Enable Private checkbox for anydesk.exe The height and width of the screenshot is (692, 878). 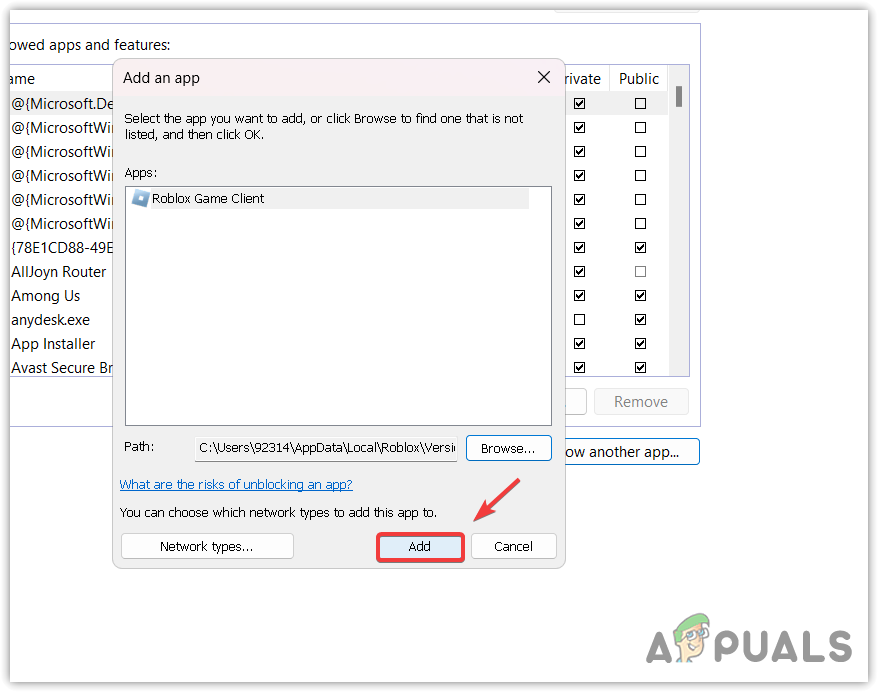[579, 320]
